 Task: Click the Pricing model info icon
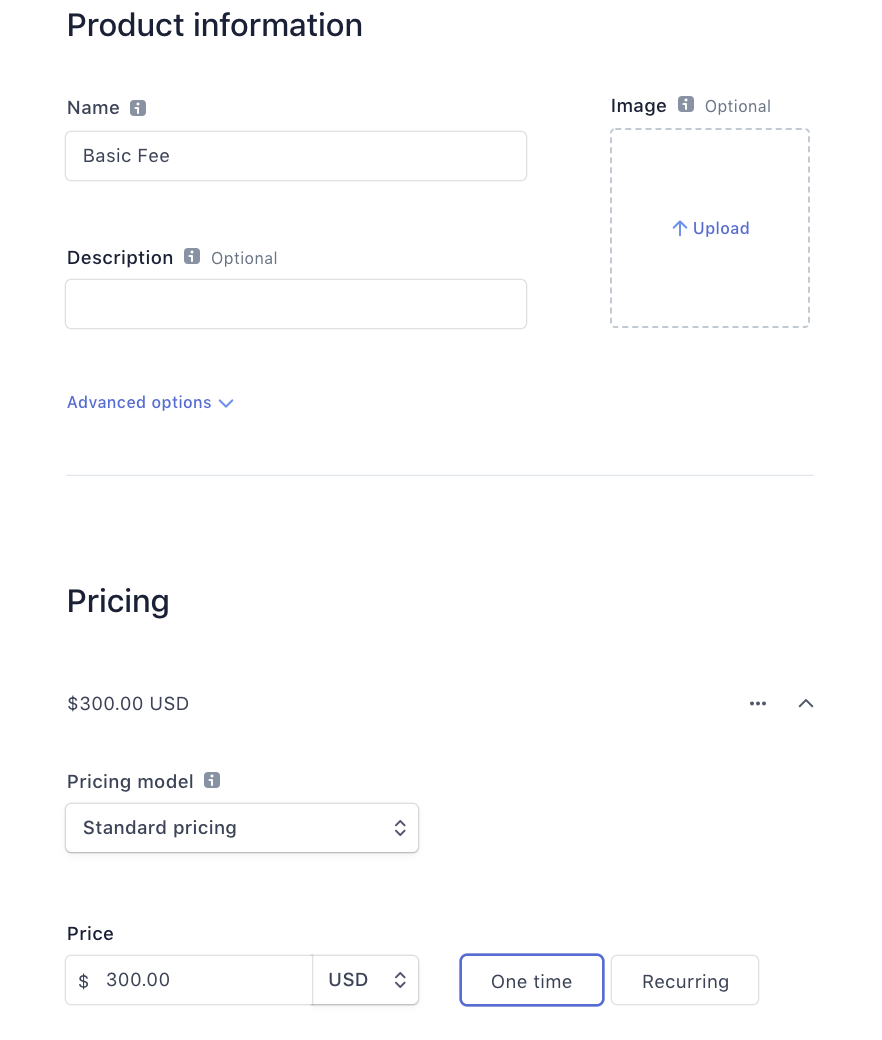pyautogui.click(x=212, y=780)
